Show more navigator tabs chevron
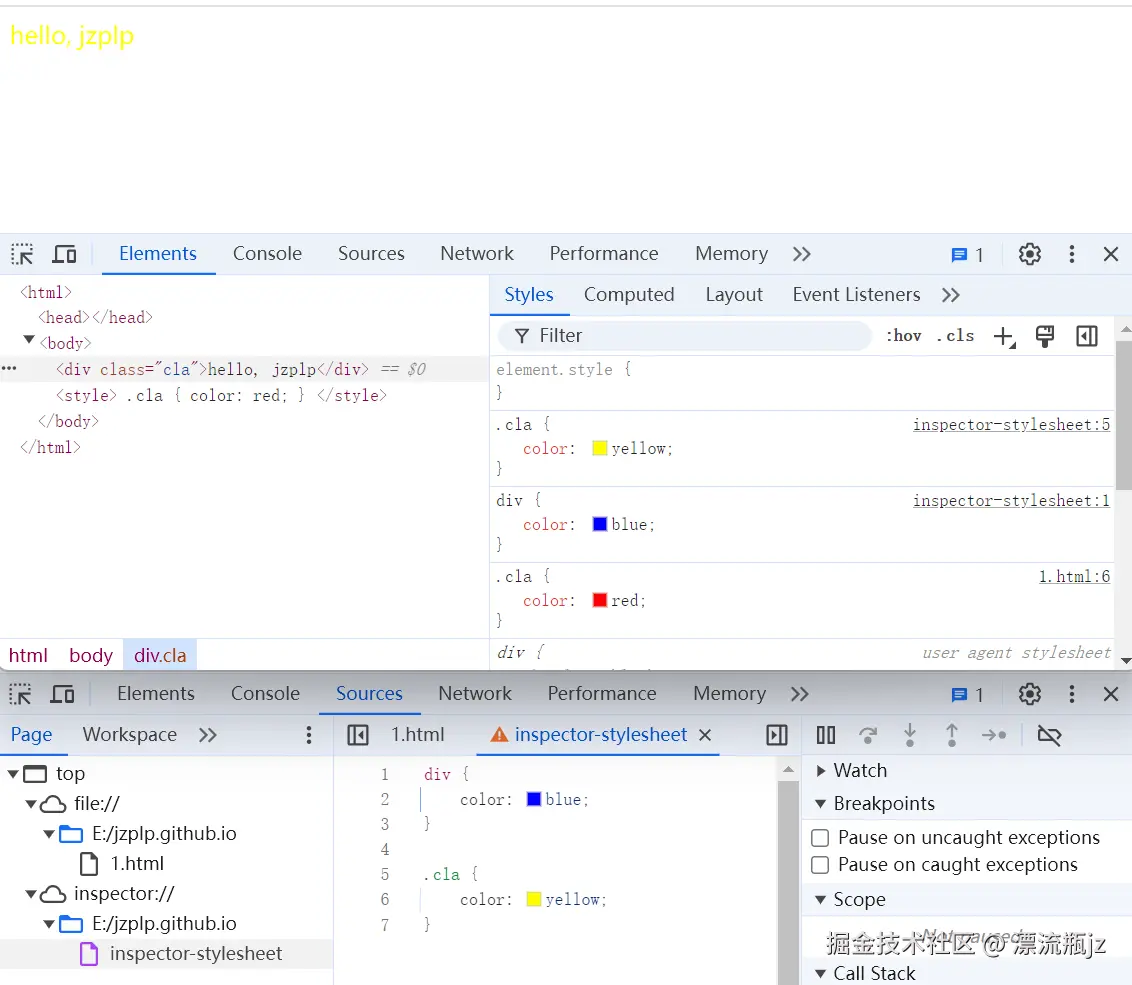Screen dimensions: 1132x985 pos(208,735)
